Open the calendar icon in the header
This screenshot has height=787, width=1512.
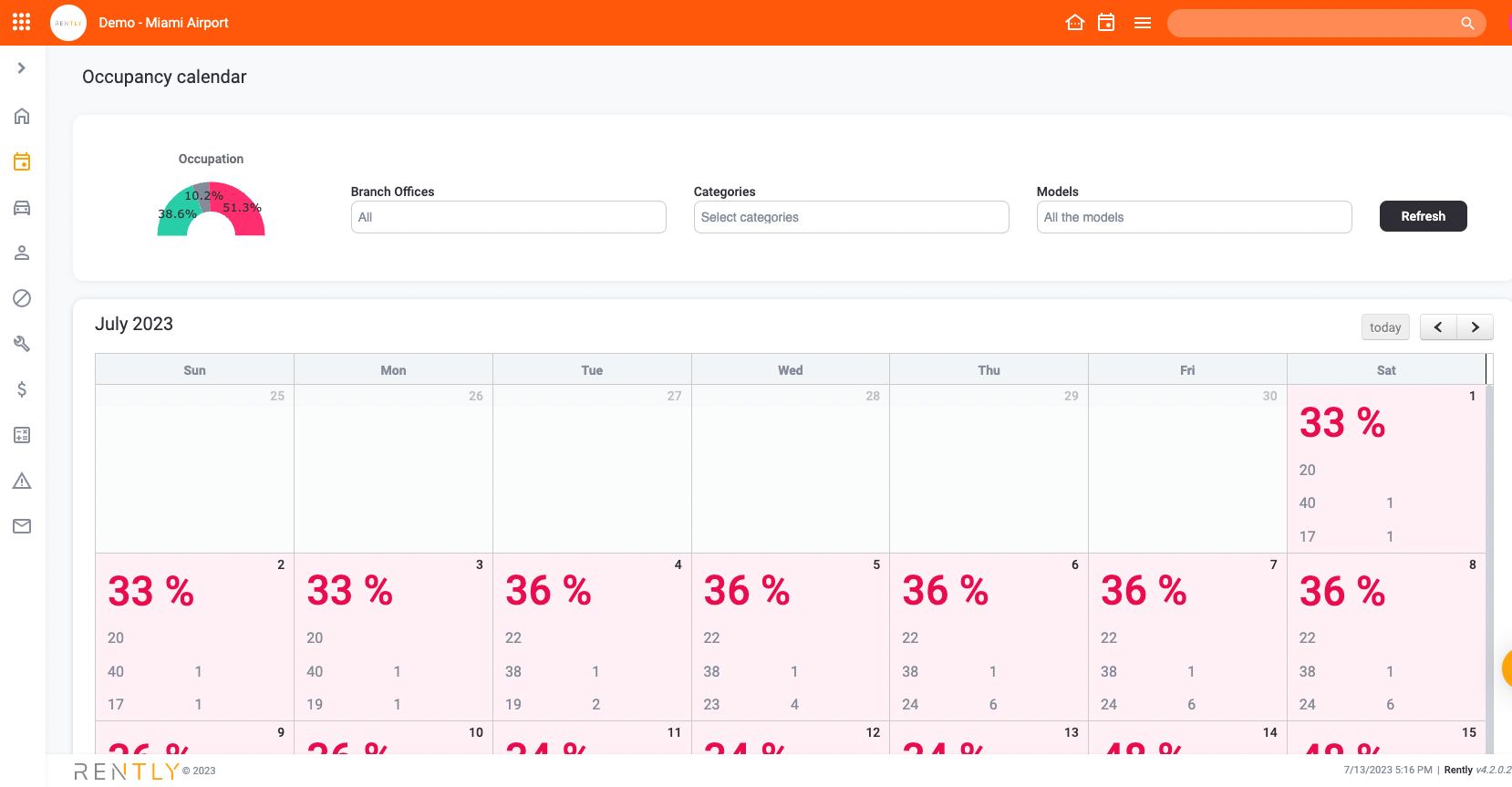1106,23
